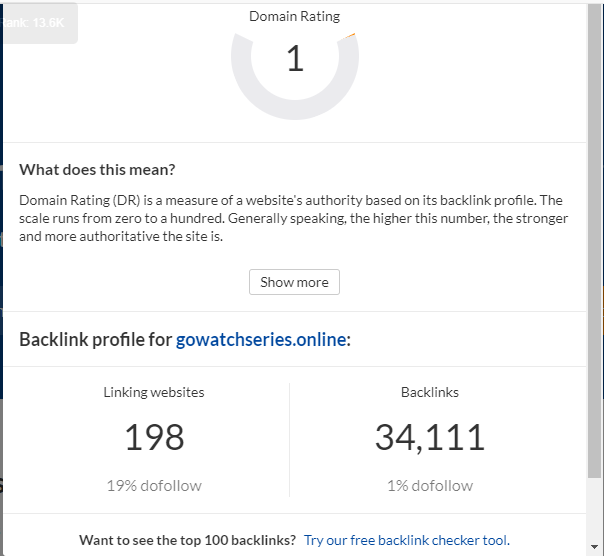
Task: Click the Show more button
Action: click(x=294, y=282)
